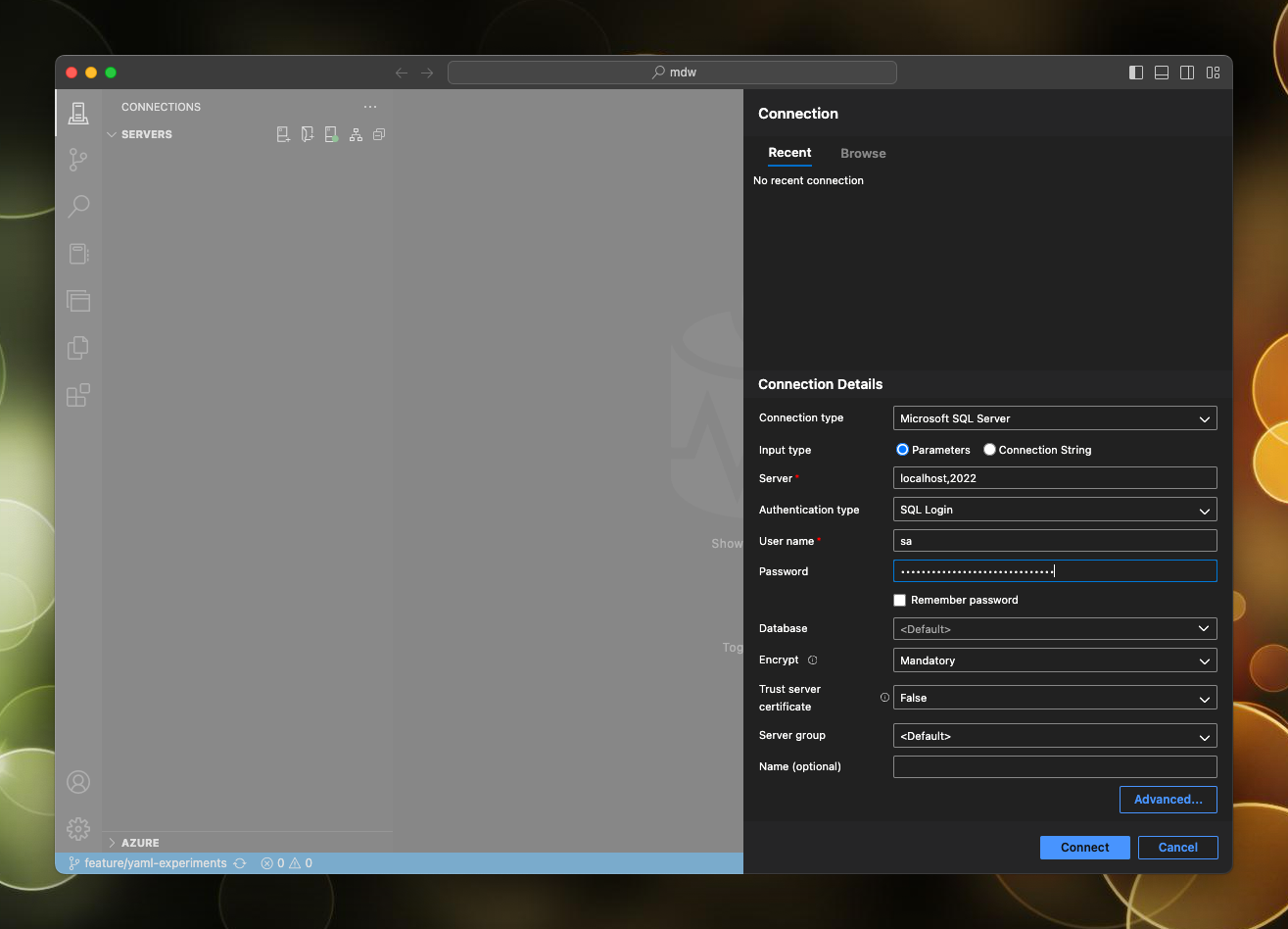The height and width of the screenshot is (929, 1288).
Task: Open the Search view icon
Action: pos(78,207)
